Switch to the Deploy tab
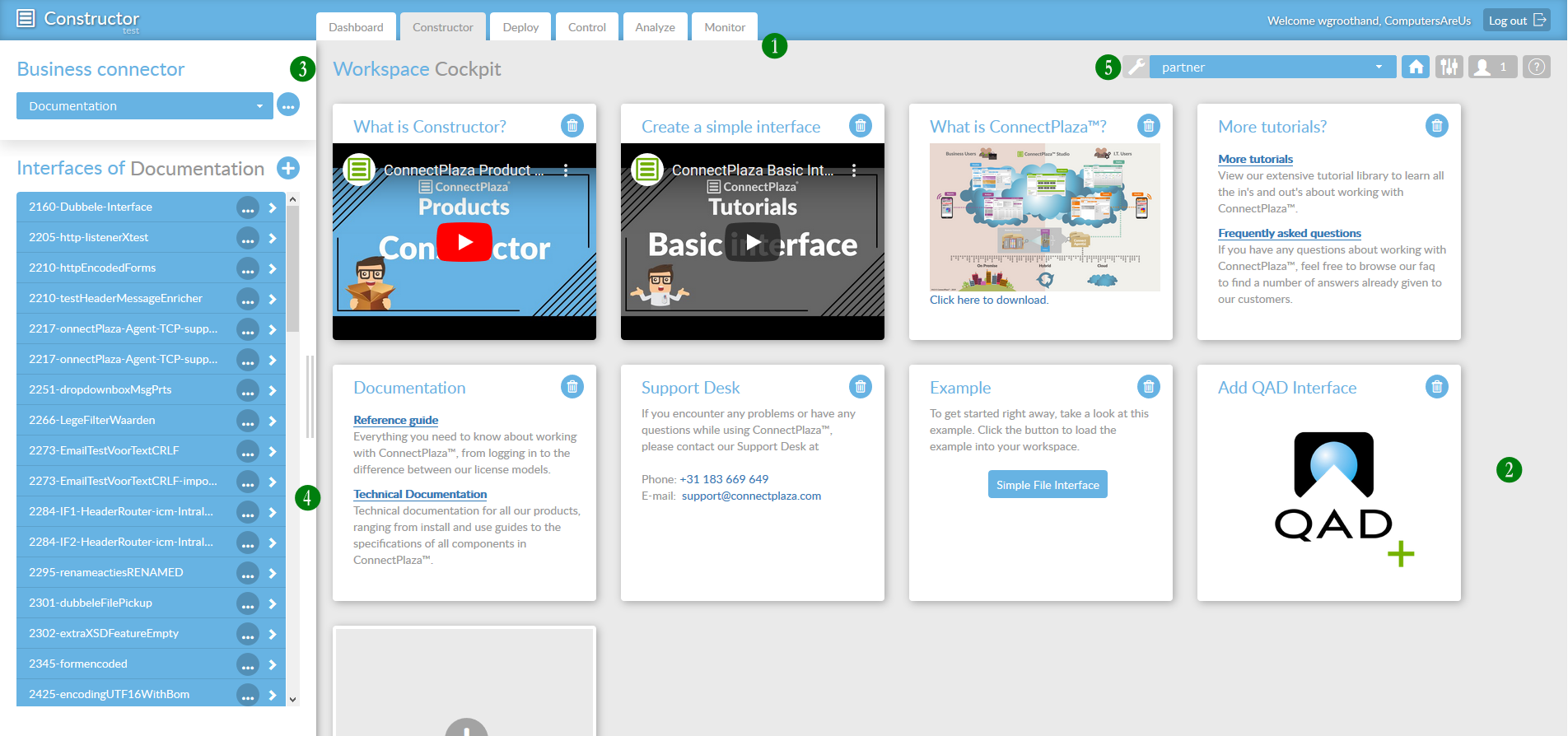 pyautogui.click(x=520, y=27)
